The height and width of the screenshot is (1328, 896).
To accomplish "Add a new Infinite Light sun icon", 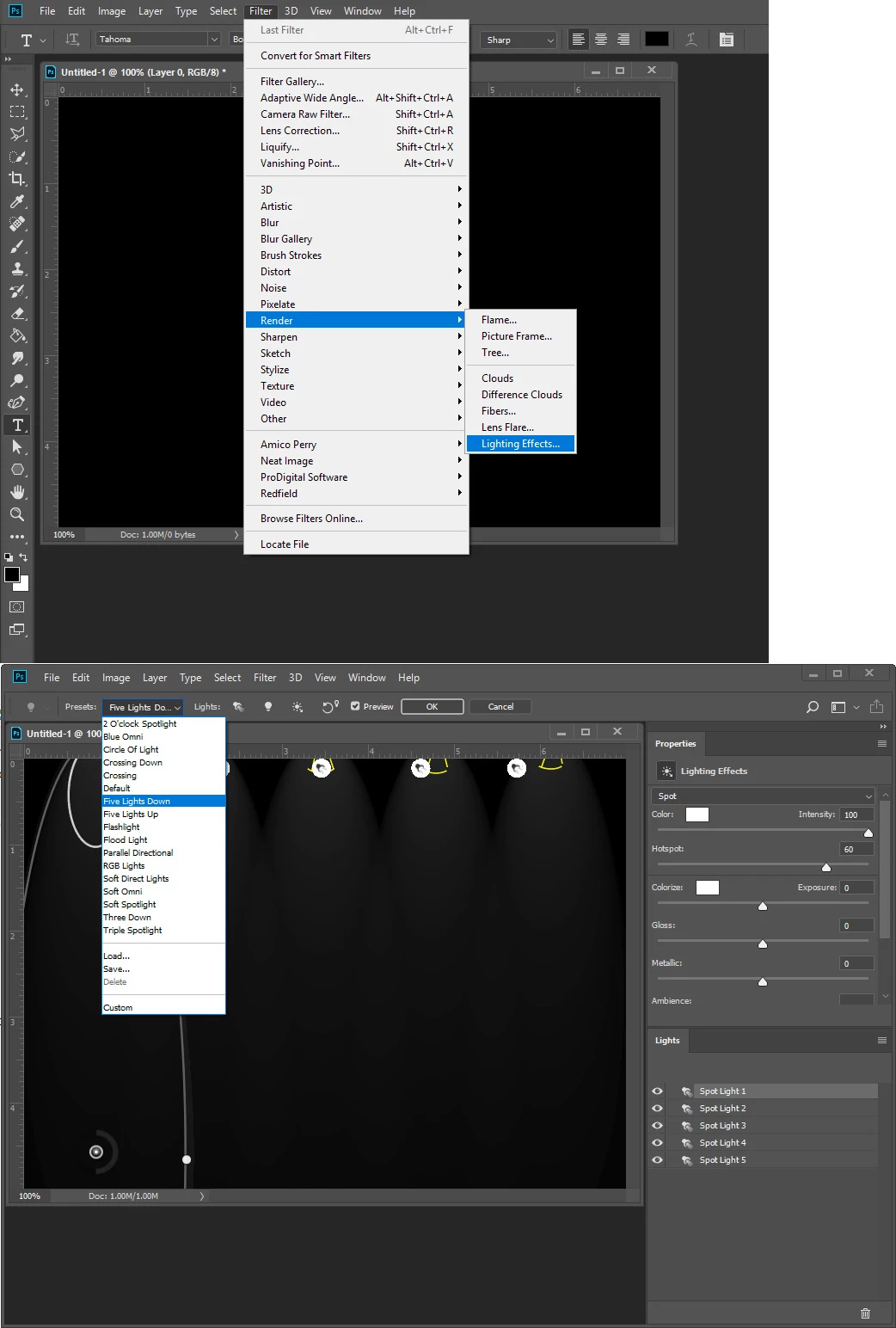I will (x=298, y=707).
